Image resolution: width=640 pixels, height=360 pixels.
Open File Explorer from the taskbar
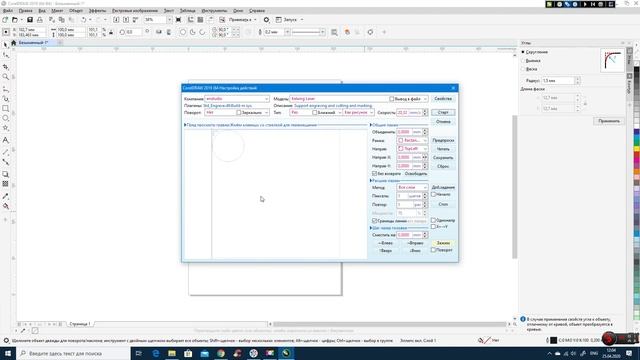pos(172,353)
